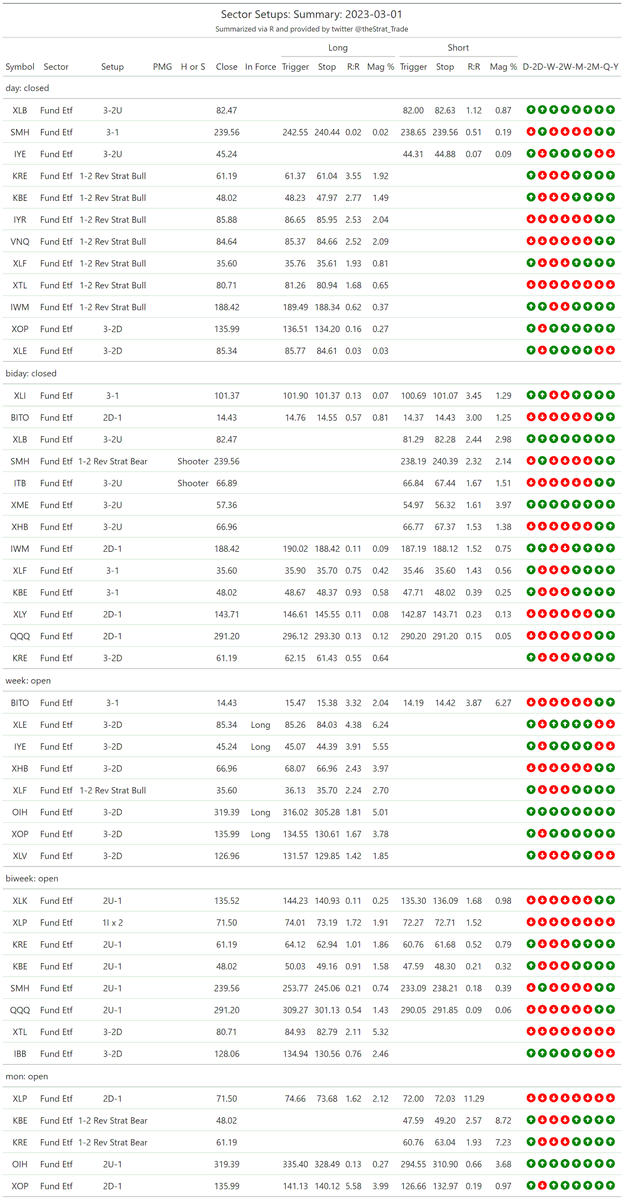This screenshot has height=1200, width=624.
Task: Select the quarterly (Q) arrow for XLK under biweek: open
Action: coord(600,901)
